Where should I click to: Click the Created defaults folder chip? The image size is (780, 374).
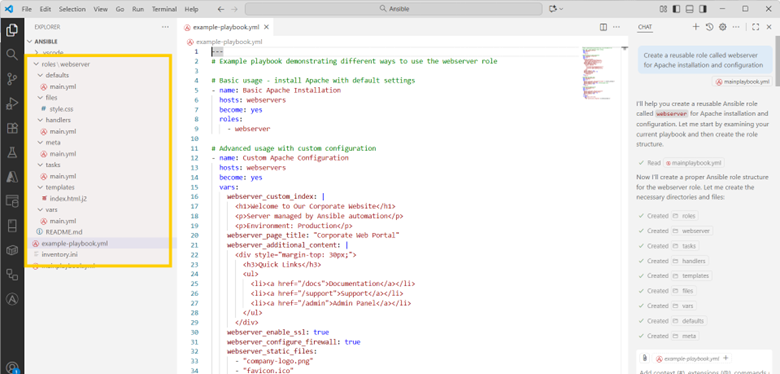[x=688, y=321]
